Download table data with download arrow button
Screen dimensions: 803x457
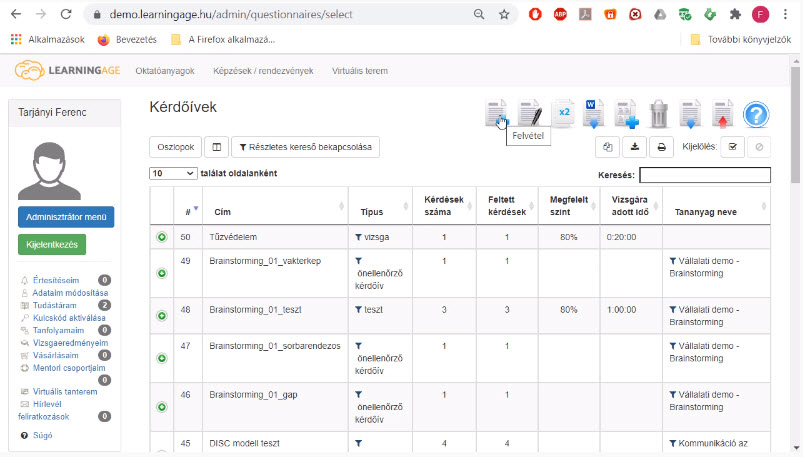click(x=635, y=147)
